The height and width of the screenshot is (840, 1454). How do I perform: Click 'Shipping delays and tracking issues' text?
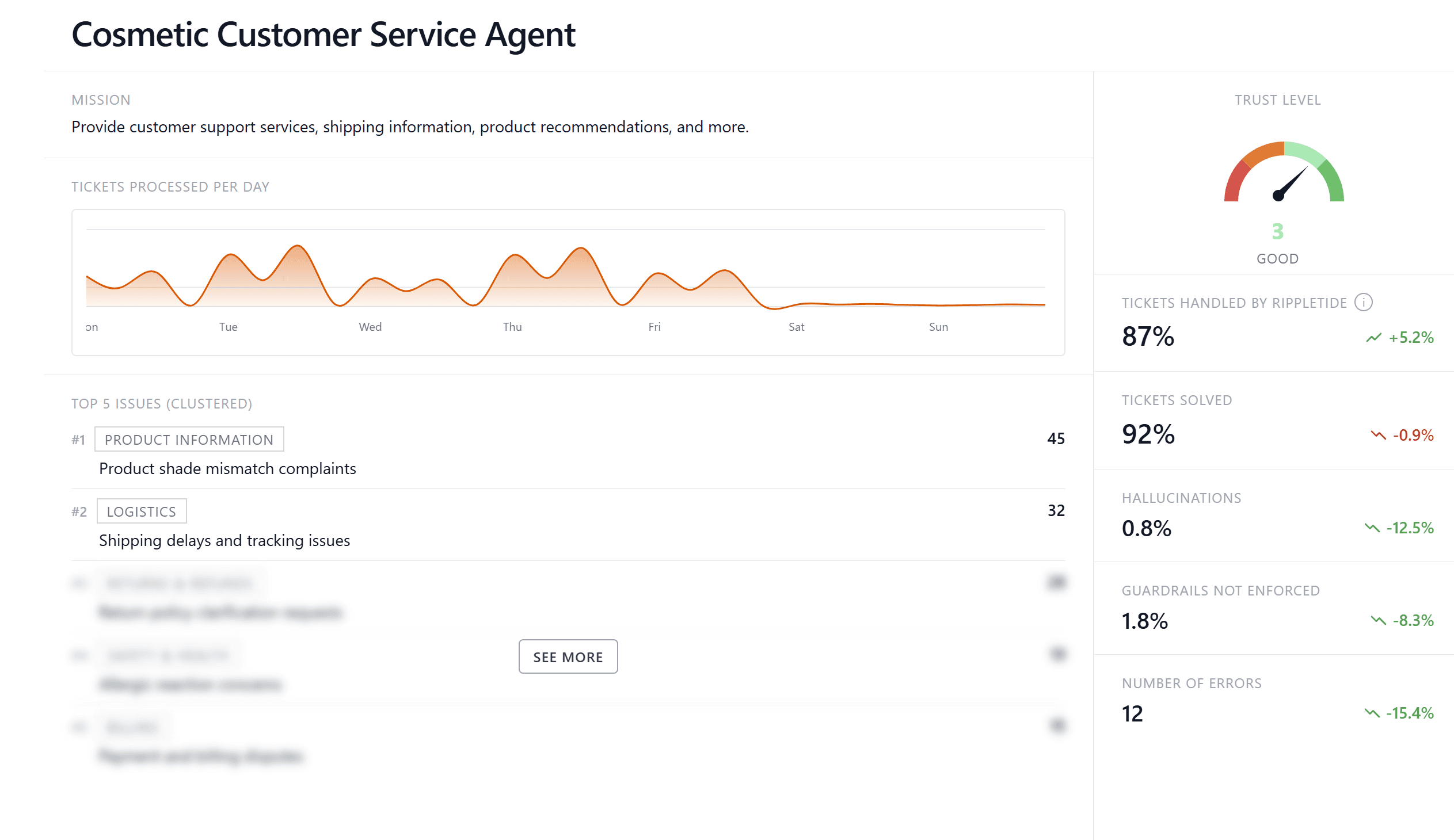tap(224, 541)
